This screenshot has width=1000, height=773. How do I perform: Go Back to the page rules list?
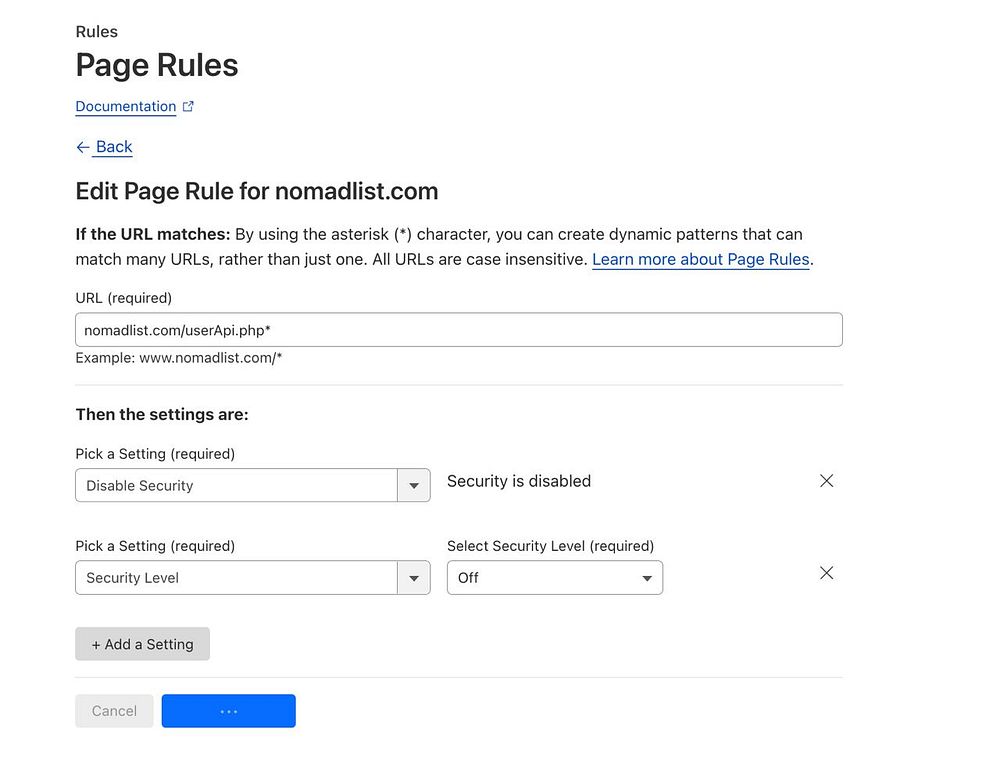pyautogui.click(x=114, y=147)
